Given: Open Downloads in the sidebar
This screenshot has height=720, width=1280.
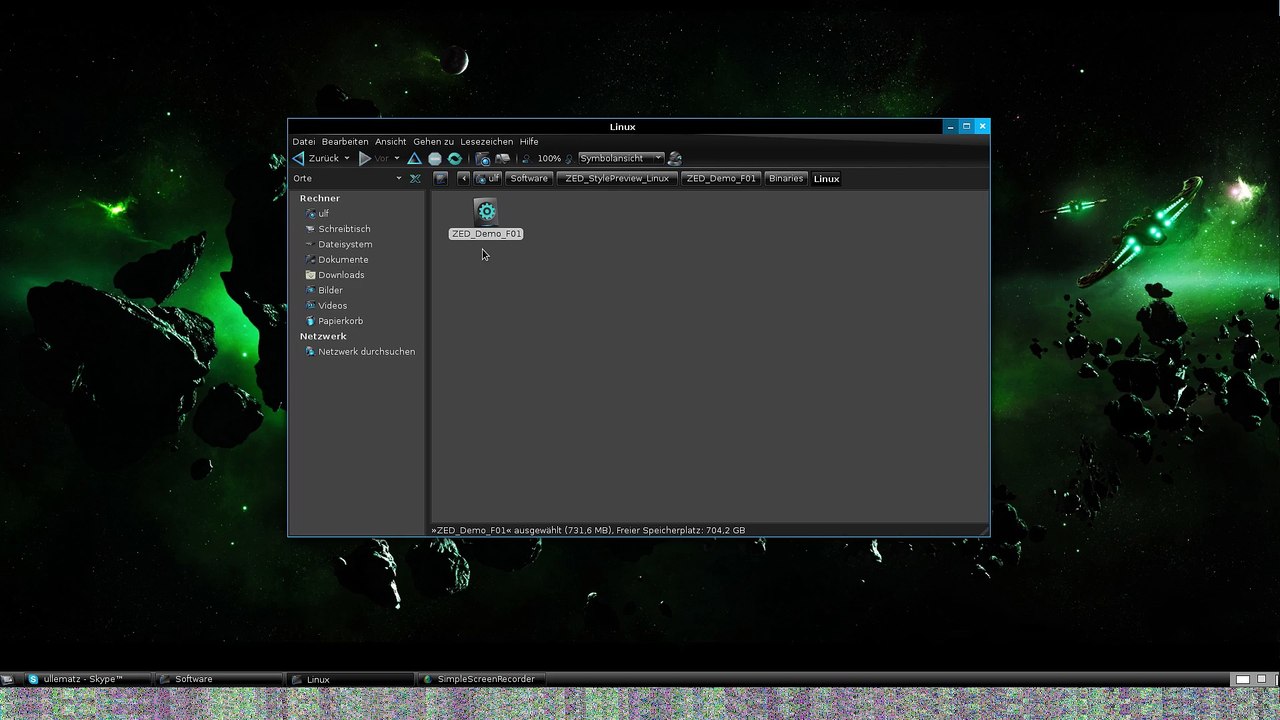Looking at the screenshot, I should tap(341, 275).
